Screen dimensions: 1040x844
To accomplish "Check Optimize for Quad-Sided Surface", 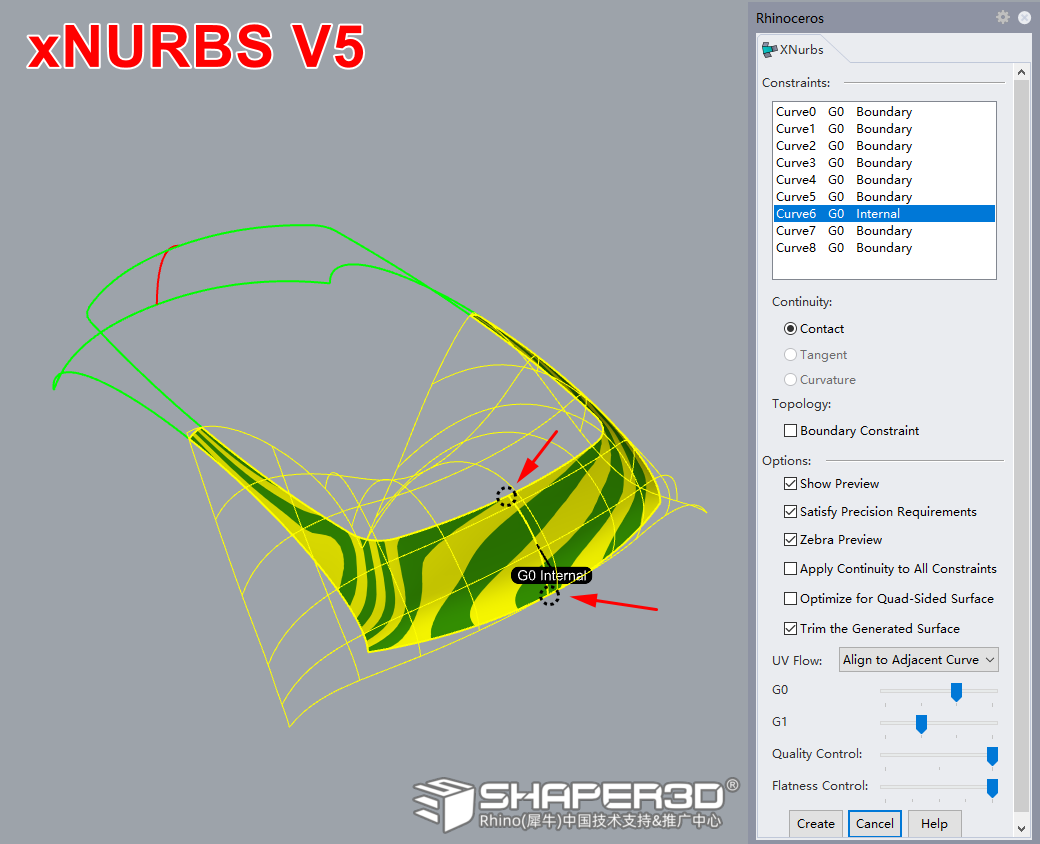I will tap(791, 598).
